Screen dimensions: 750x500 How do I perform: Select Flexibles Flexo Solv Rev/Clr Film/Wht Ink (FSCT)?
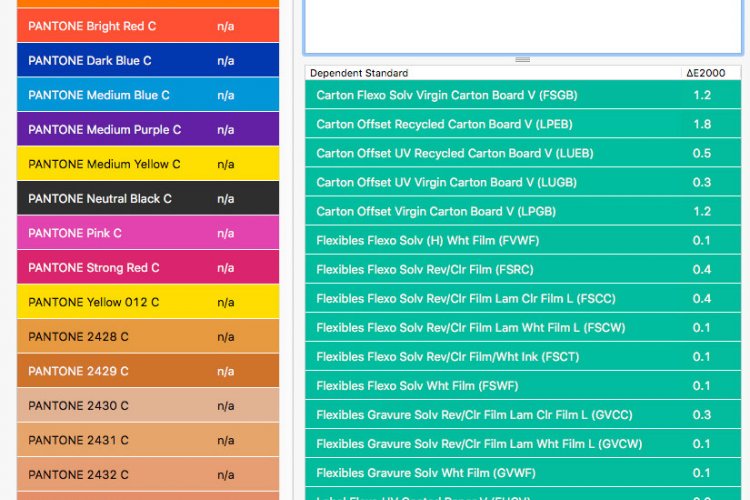coord(523,356)
